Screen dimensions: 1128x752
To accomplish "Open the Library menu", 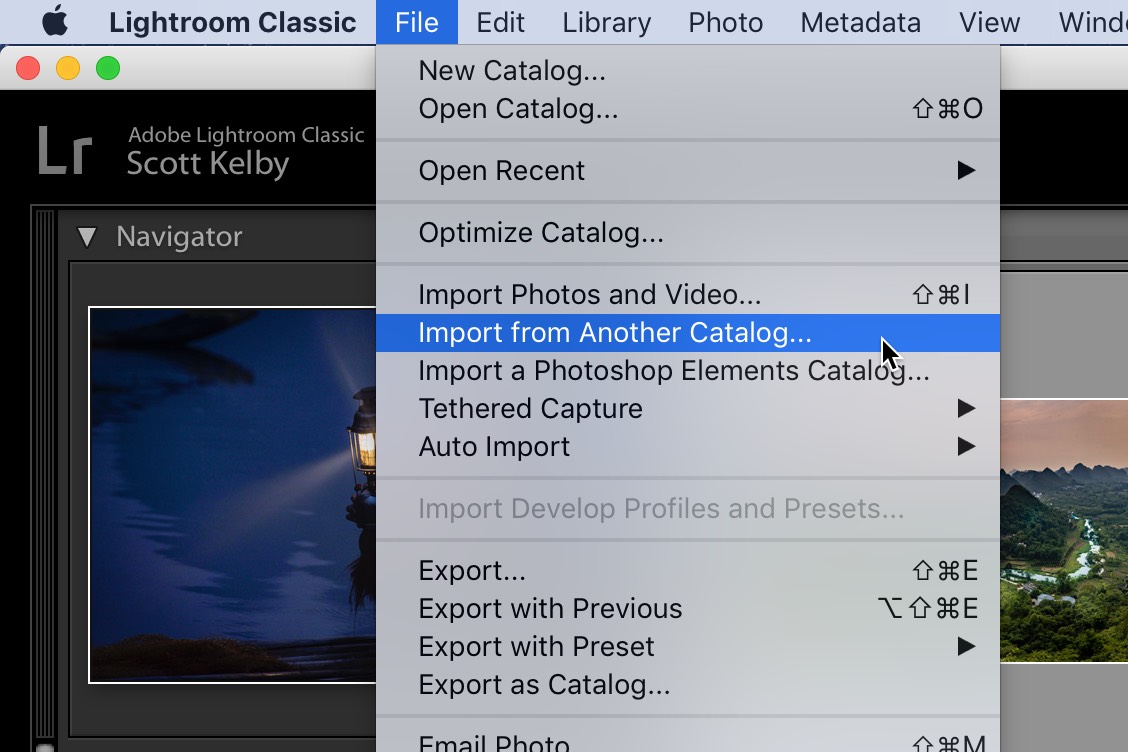I will (605, 22).
